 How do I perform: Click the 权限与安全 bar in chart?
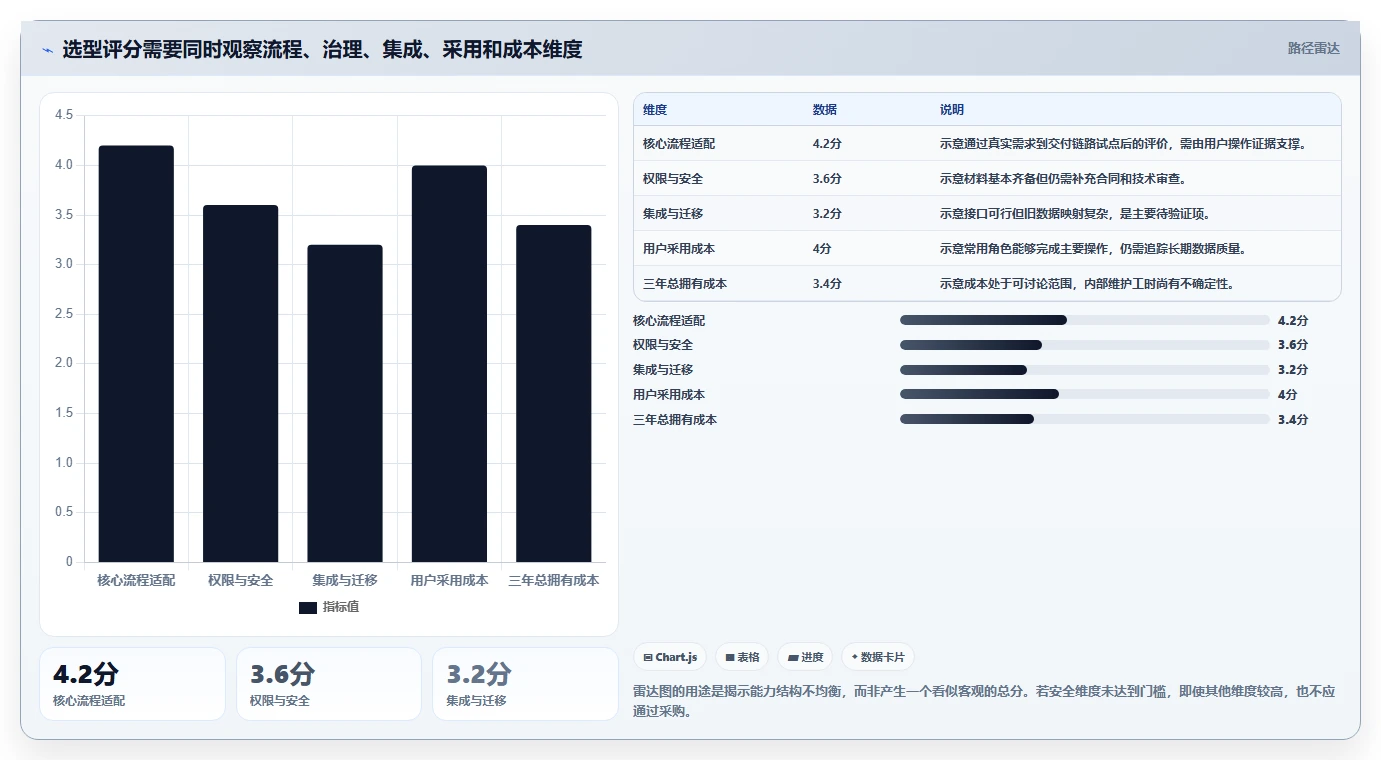[x=240, y=383]
